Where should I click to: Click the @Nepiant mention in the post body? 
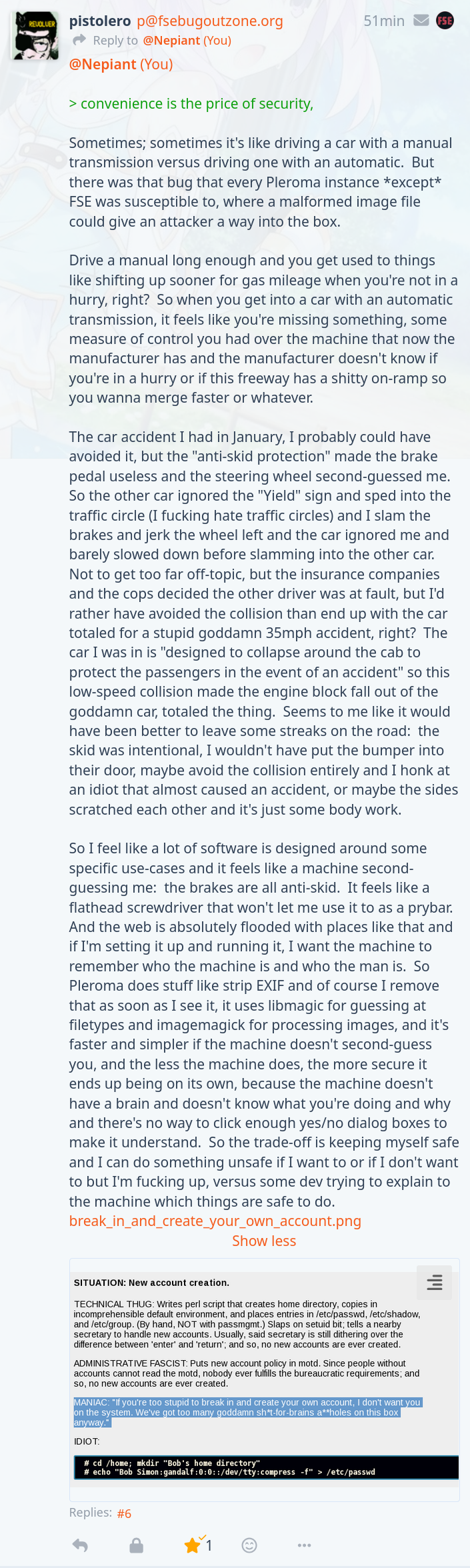(103, 64)
